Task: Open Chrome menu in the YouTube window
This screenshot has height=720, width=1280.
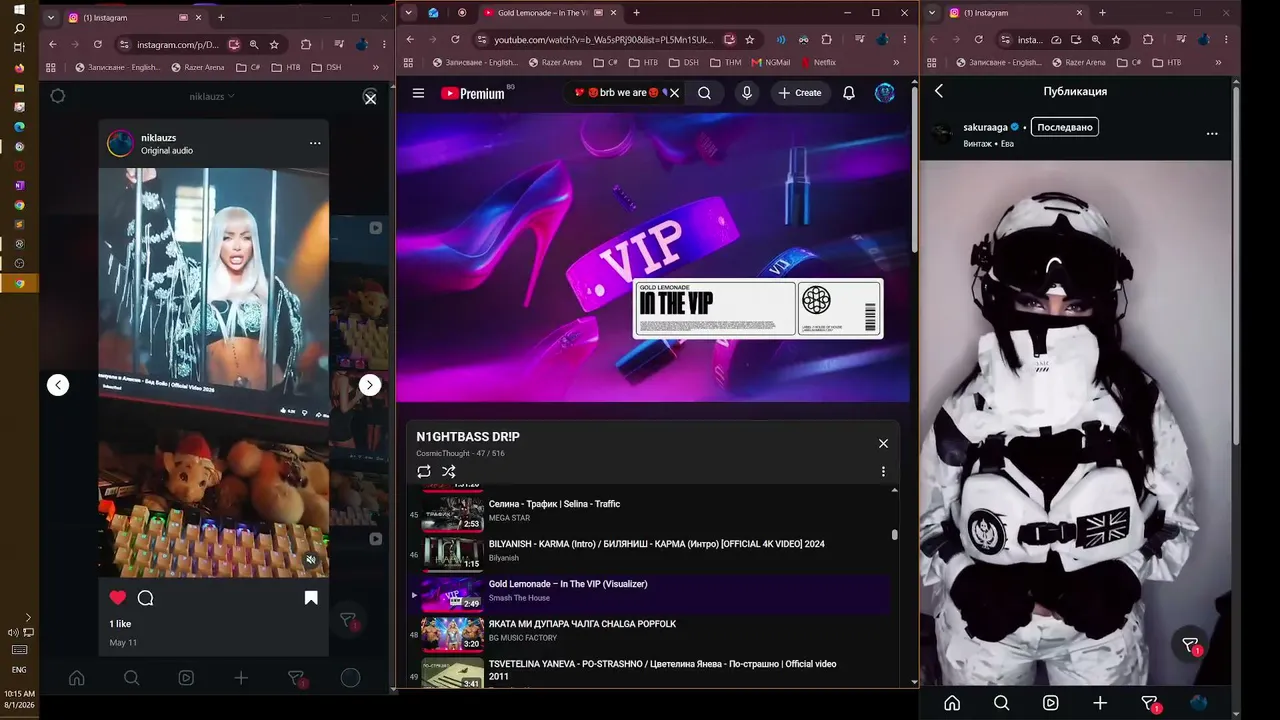Action: pos(905,39)
